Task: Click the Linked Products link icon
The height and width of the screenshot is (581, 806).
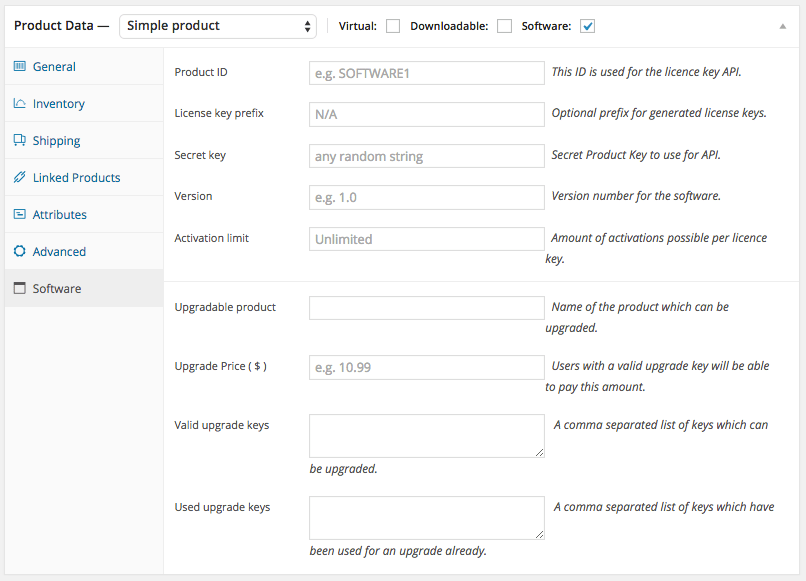Action: [20, 178]
